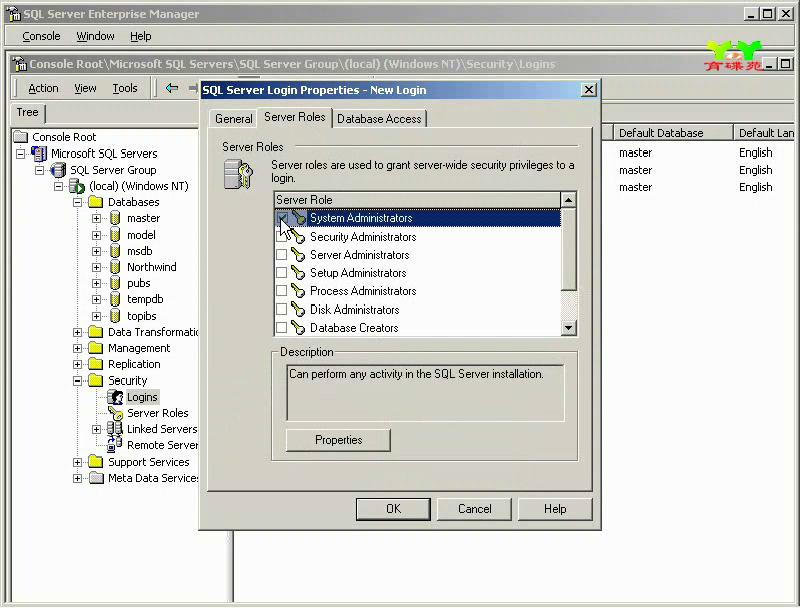The image size is (800, 608).
Task: Click the Server Roles key icon in tree
Action: point(116,413)
